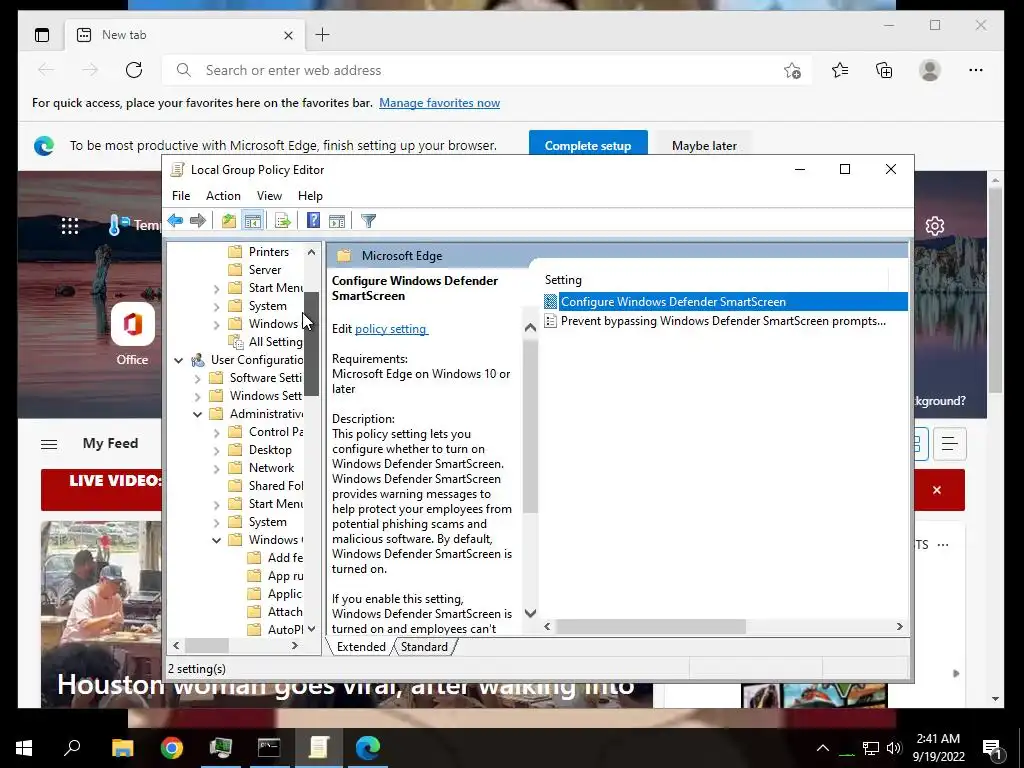
Task: Select All Settings in the tree
Action: (275, 342)
